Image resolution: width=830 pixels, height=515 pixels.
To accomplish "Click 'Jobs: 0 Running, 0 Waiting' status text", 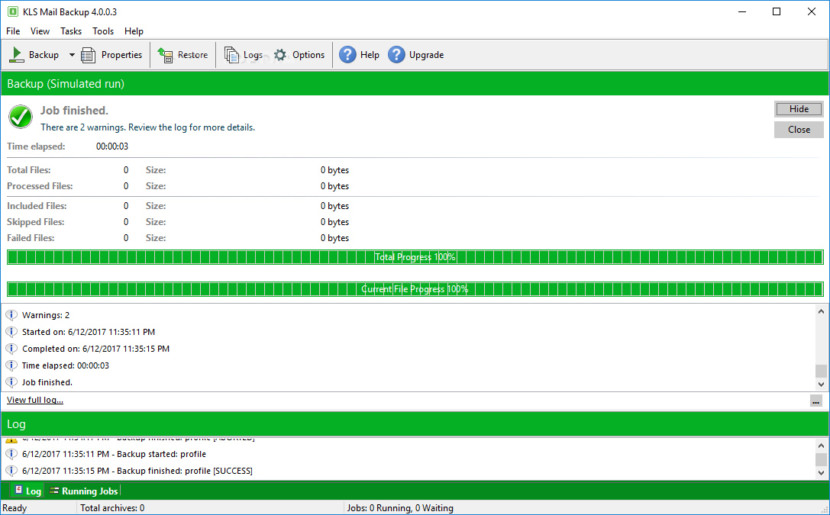I will (400, 508).
